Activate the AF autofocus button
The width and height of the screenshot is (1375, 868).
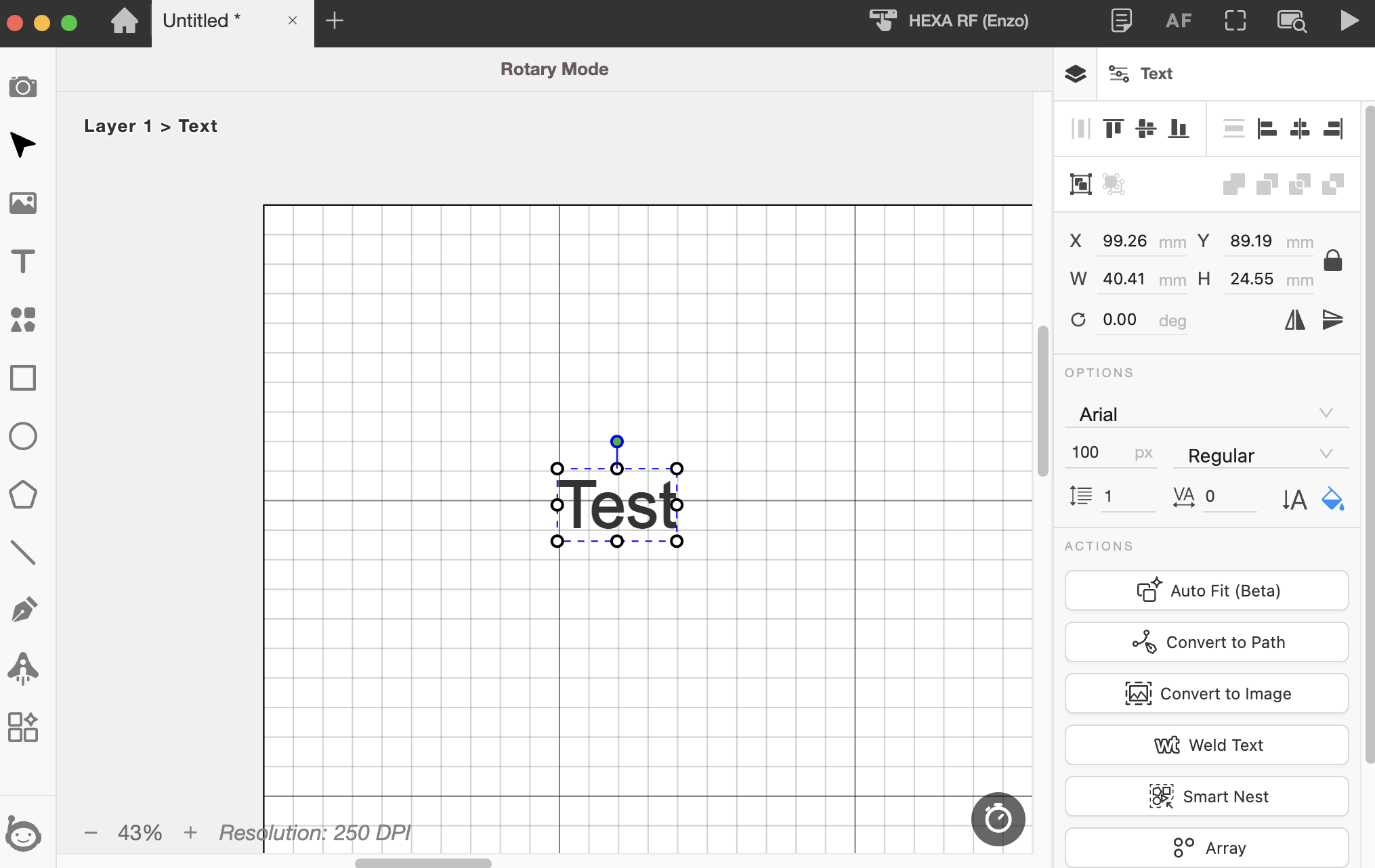[x=1179, y=21]
